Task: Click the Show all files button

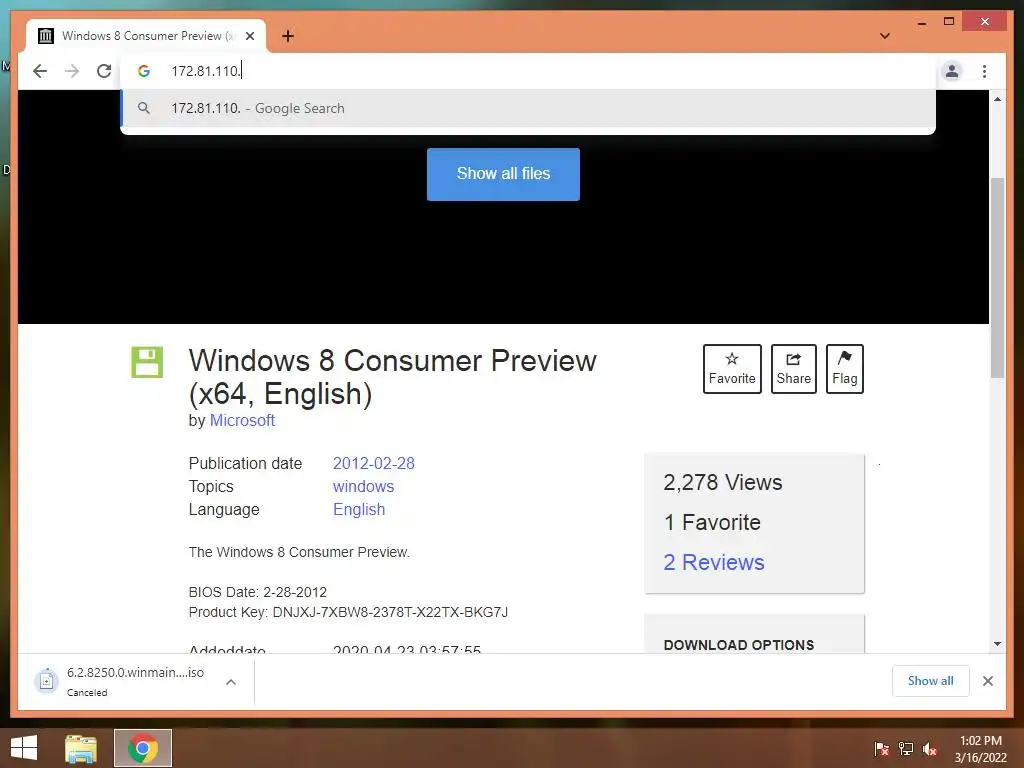Action: (x=503, y=174)
